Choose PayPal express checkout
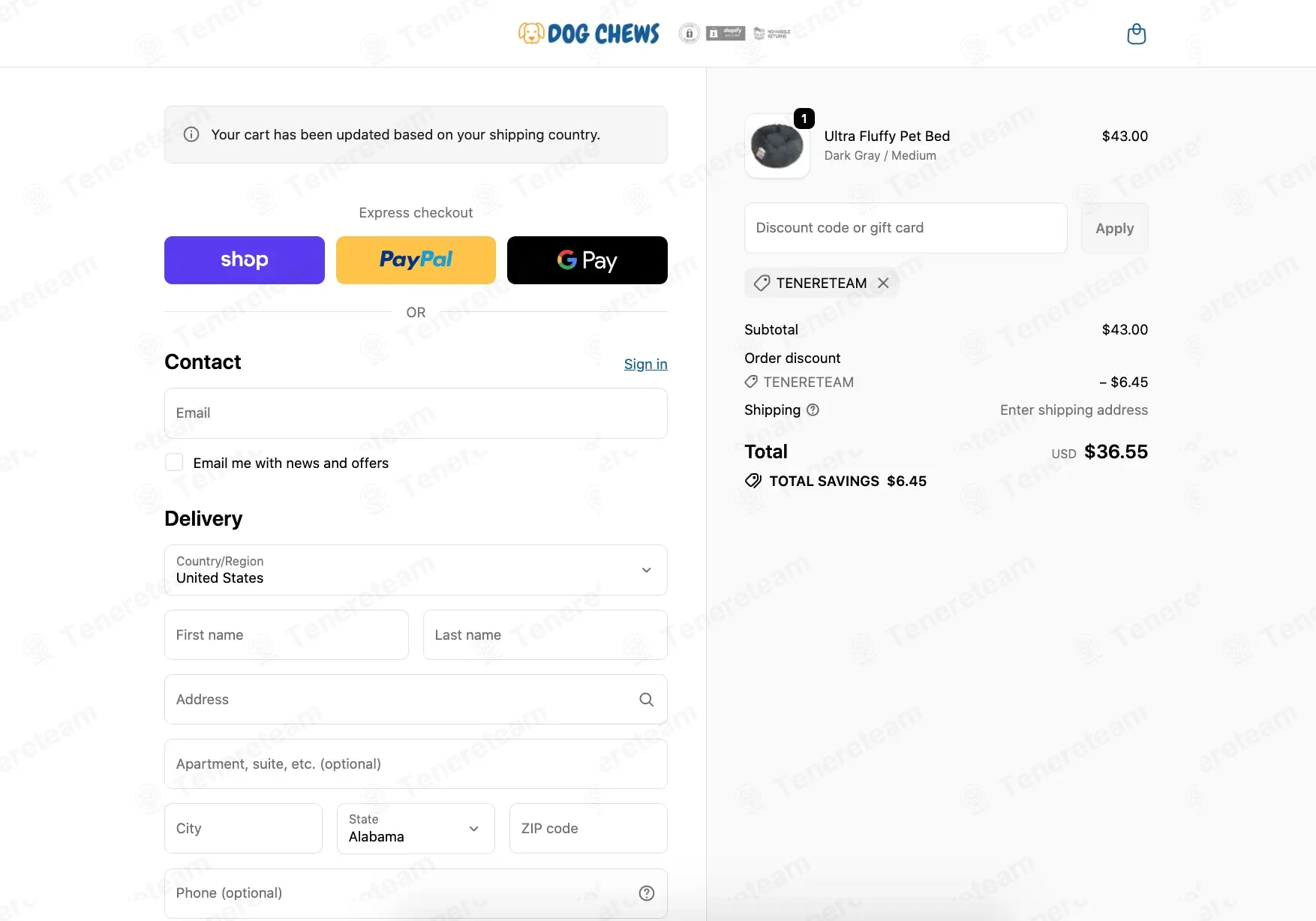Image resolution: width=1316 pixels, height=921 pixels. [x=416, y=260]
